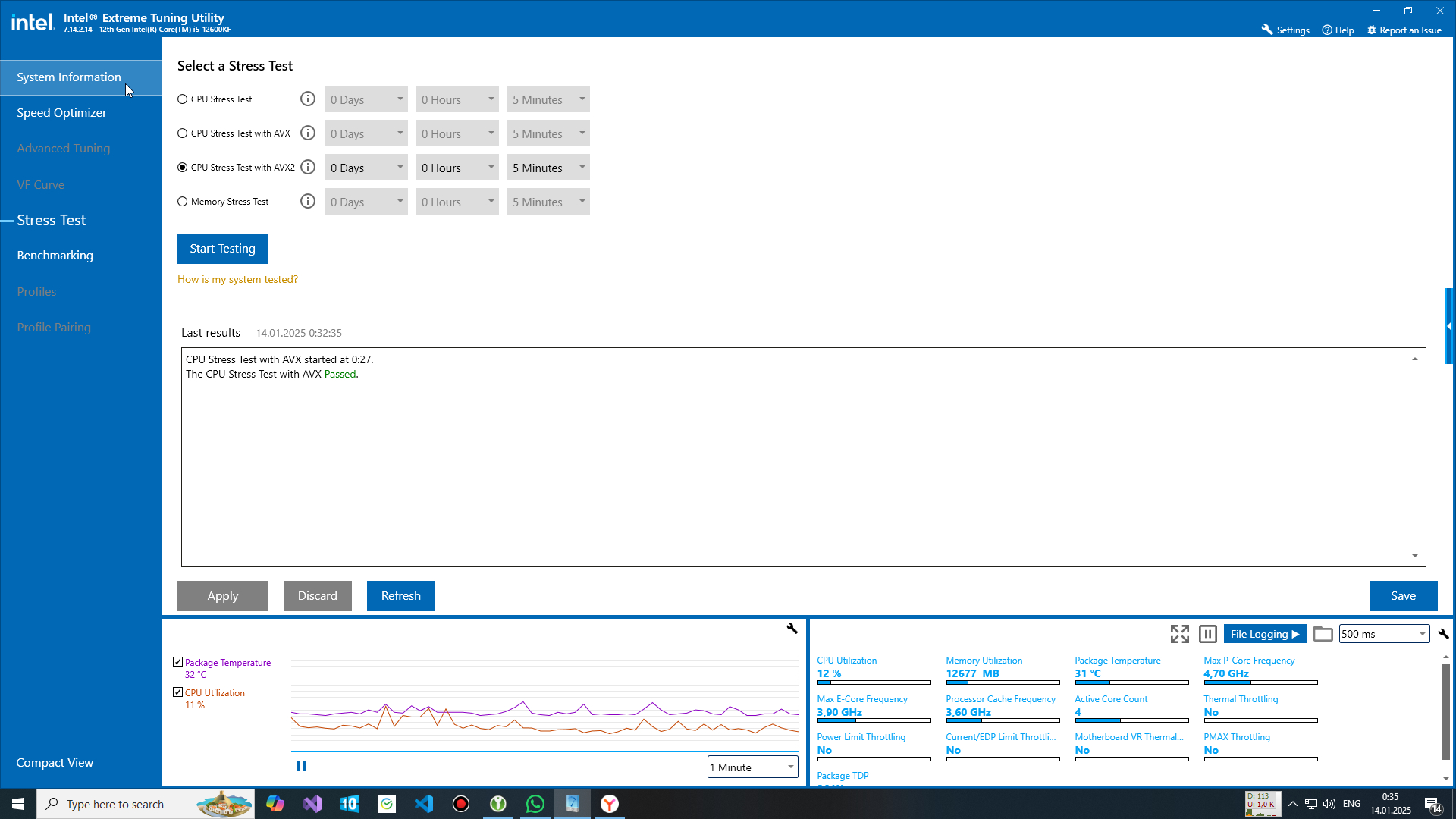Viewport: 1456px width, 819px height.
Task: Open graph settings wrench icon
Action: [792, 629]
